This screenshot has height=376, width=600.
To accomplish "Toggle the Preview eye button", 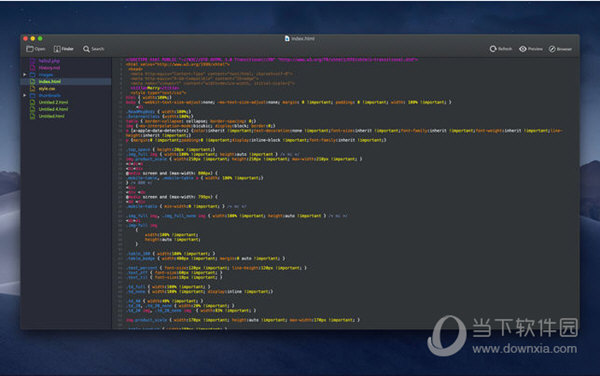I will coord(531,49).
